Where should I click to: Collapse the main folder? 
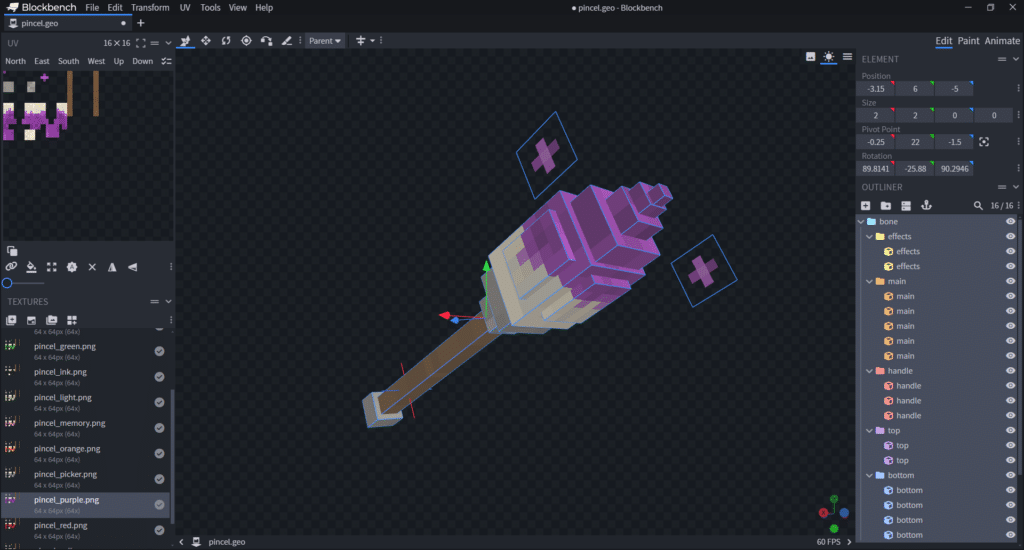pyautogui.click(x=869, y=282)
